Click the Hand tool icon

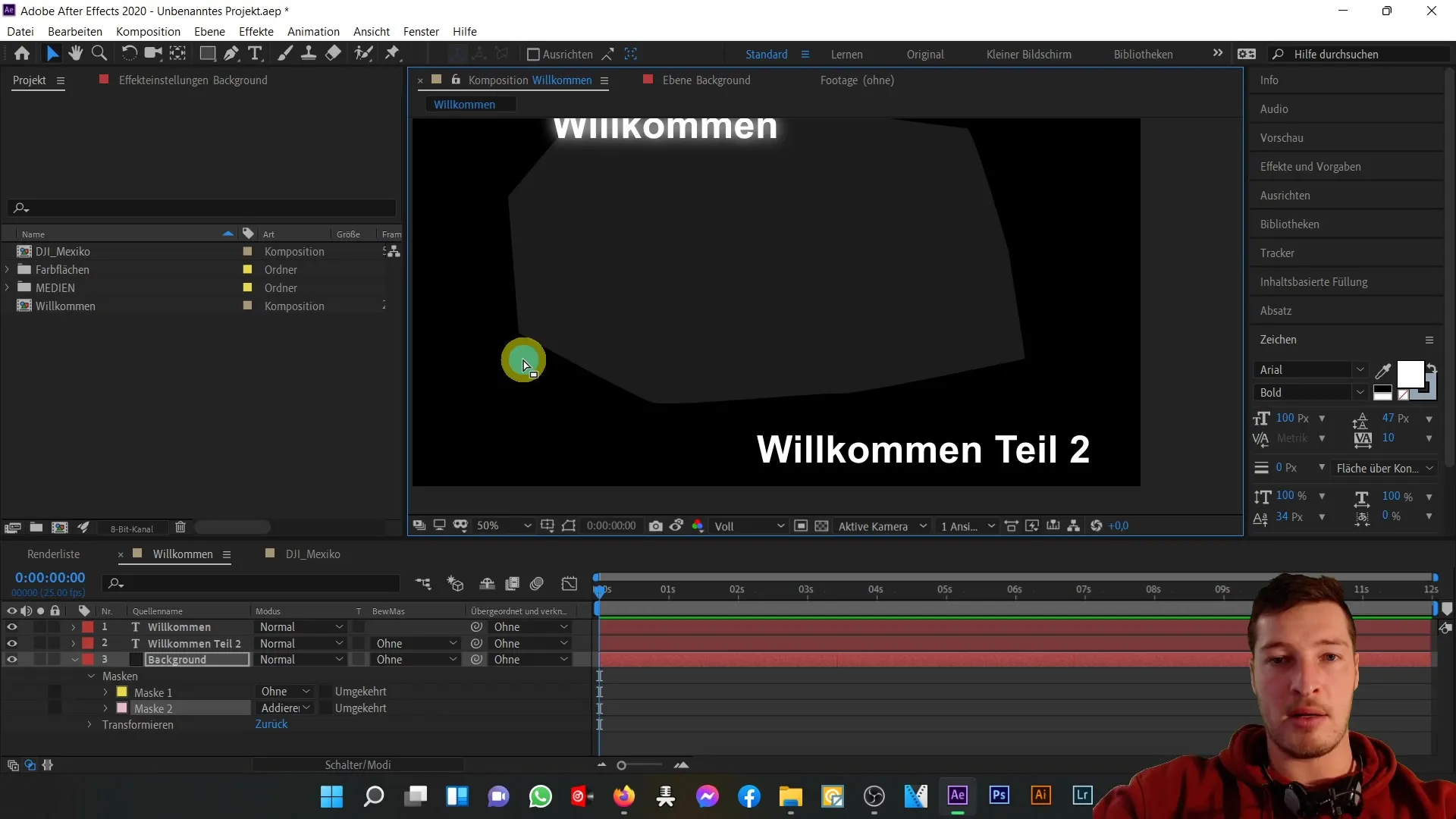click(76, 53)
